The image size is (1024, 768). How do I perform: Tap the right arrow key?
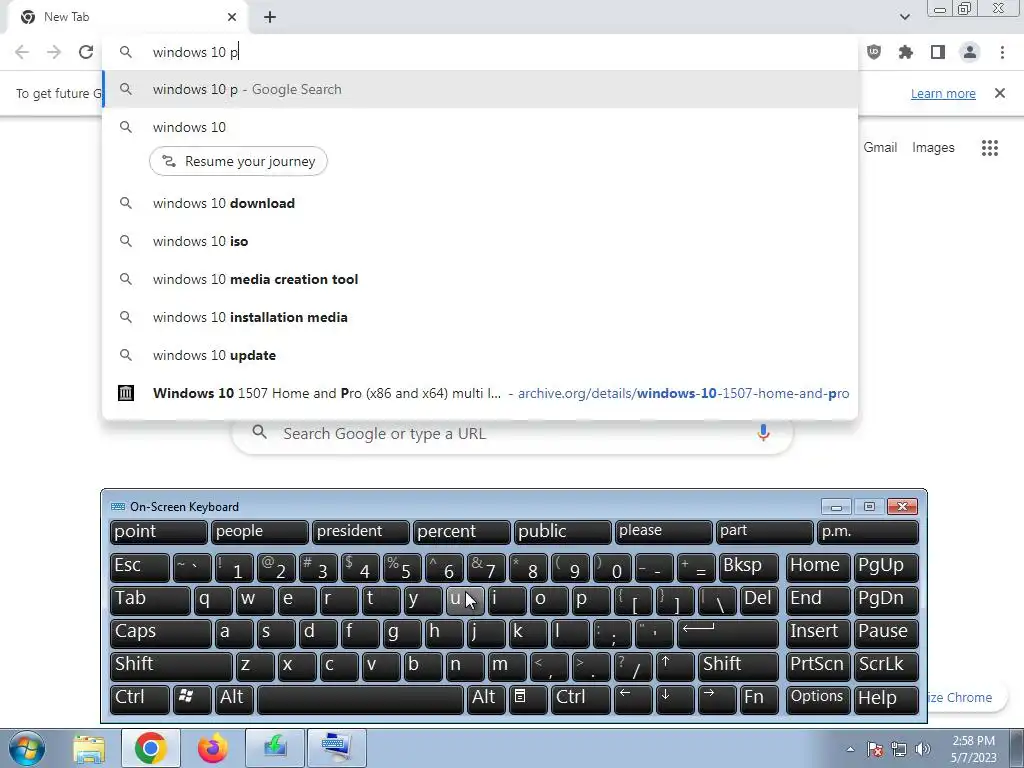pos(718,698)
